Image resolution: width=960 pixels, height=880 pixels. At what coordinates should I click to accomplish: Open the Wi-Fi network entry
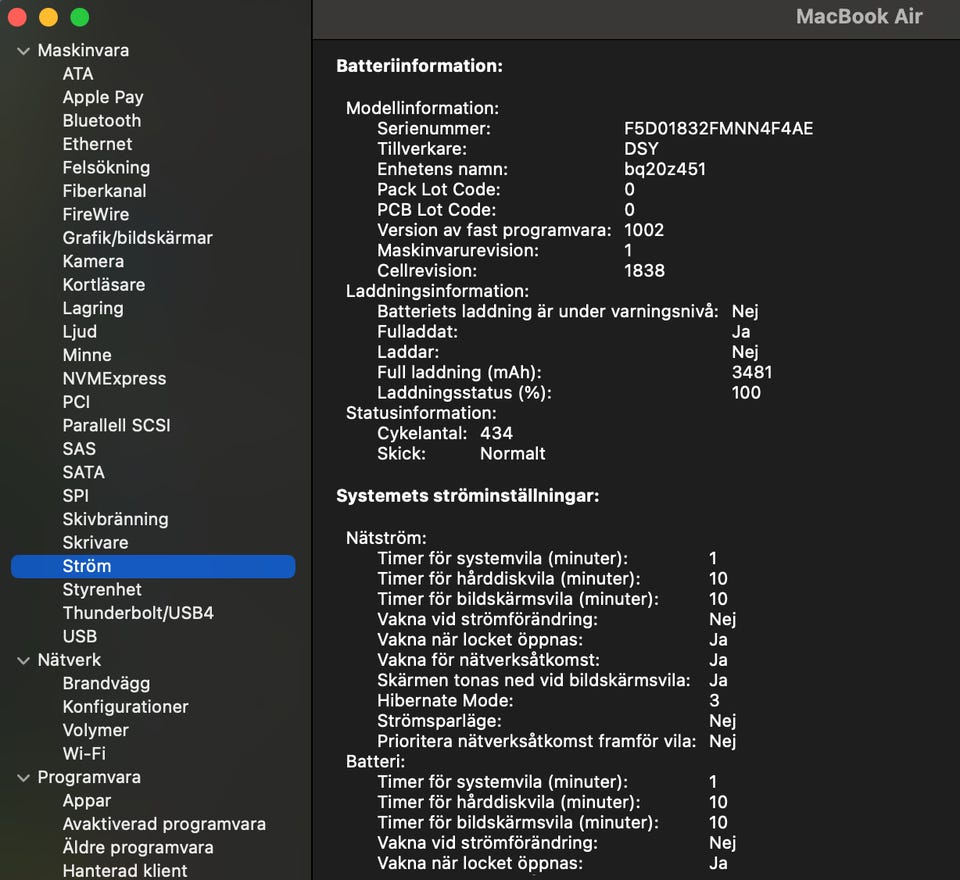click(84, 754)
